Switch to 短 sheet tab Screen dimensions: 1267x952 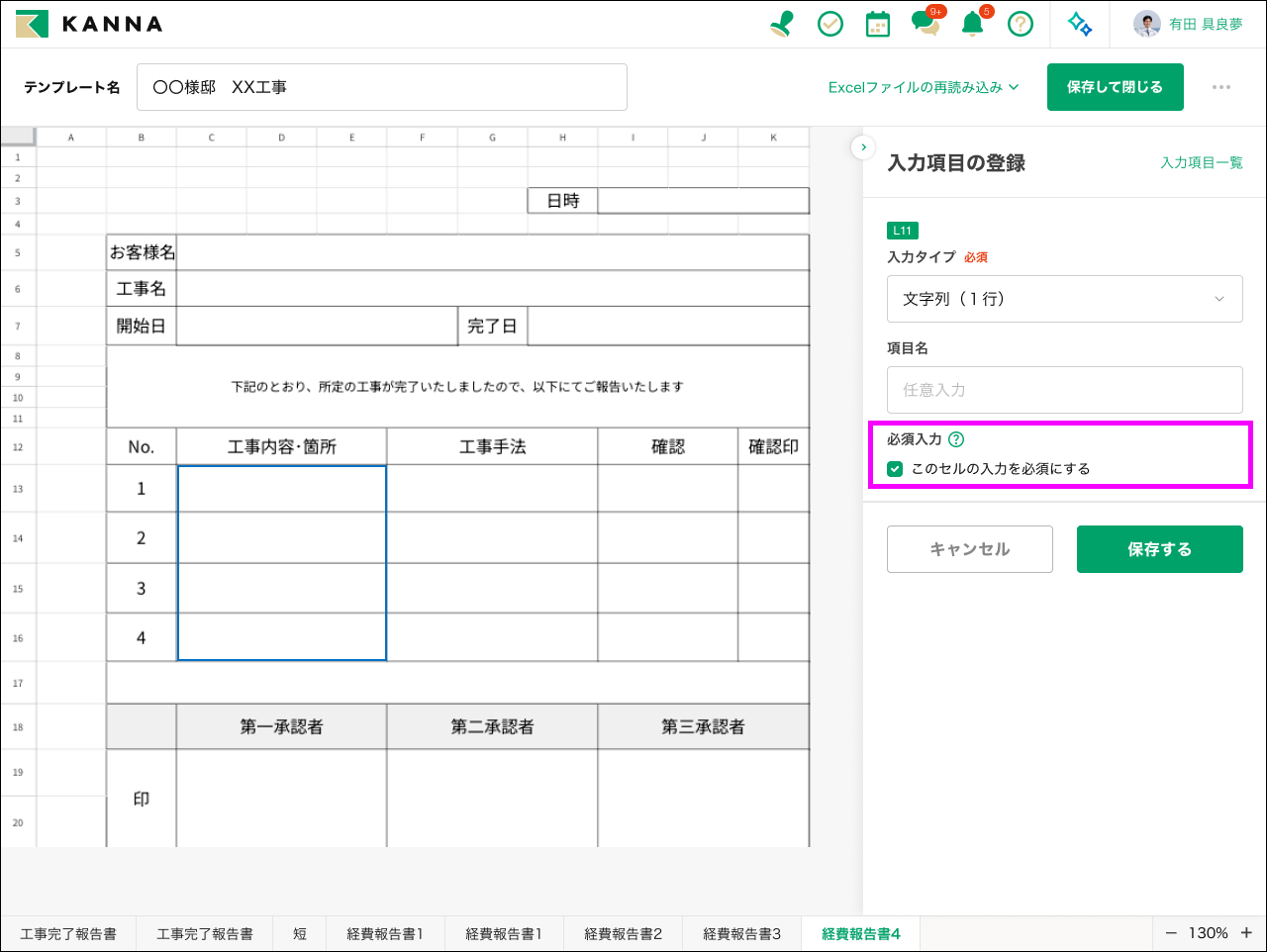pyautogui.click(x=300, y=933)
